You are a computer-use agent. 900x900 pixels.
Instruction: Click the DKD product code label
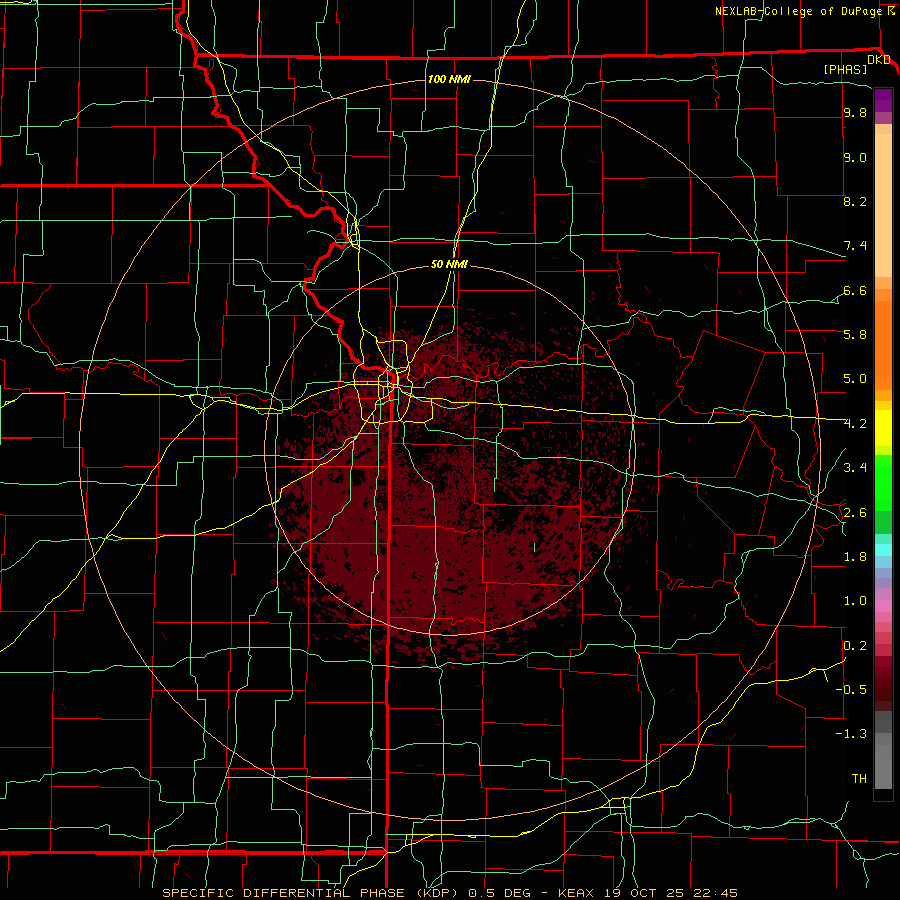click(878, 60)
